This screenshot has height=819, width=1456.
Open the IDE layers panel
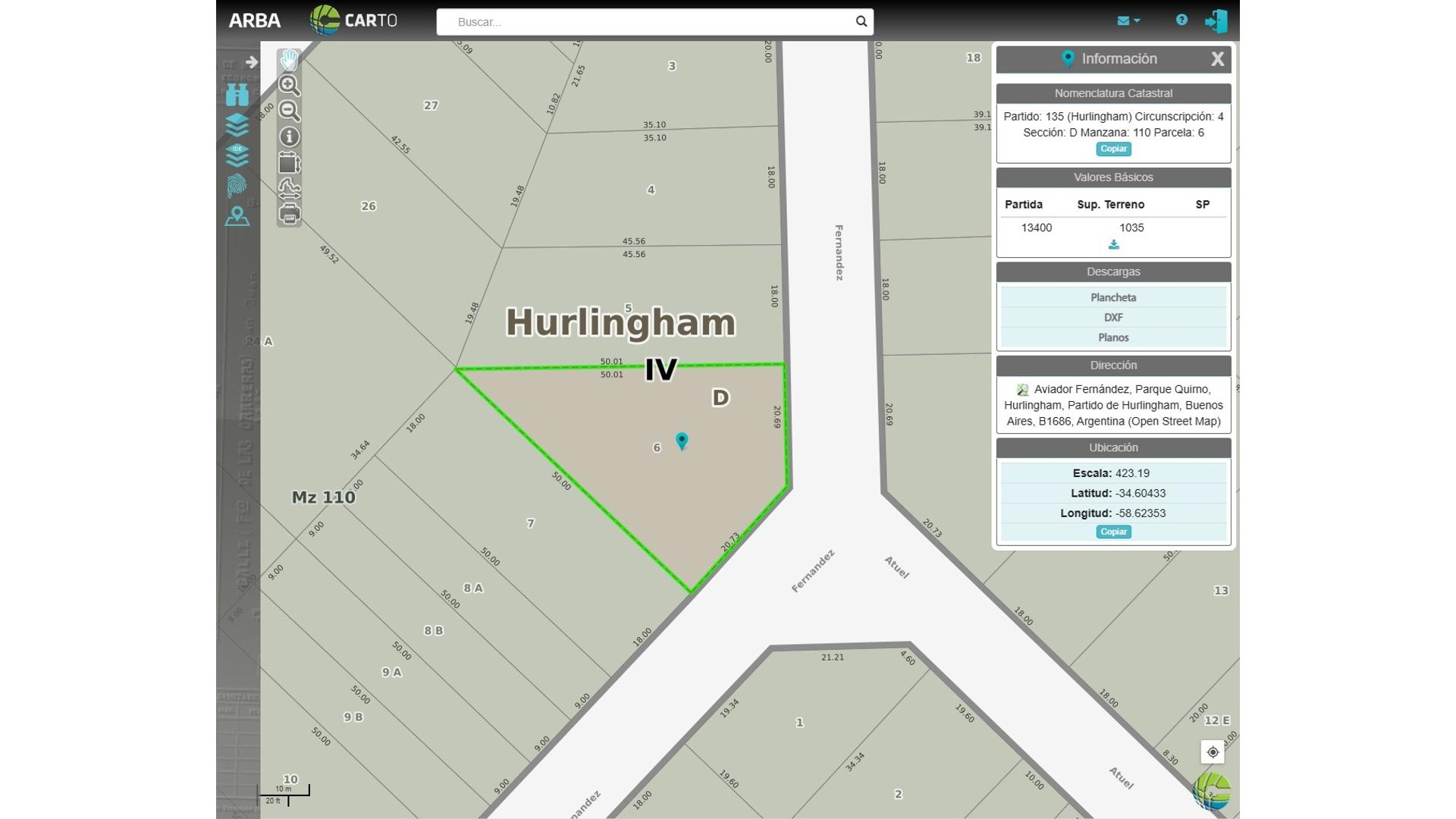point(237,155)
